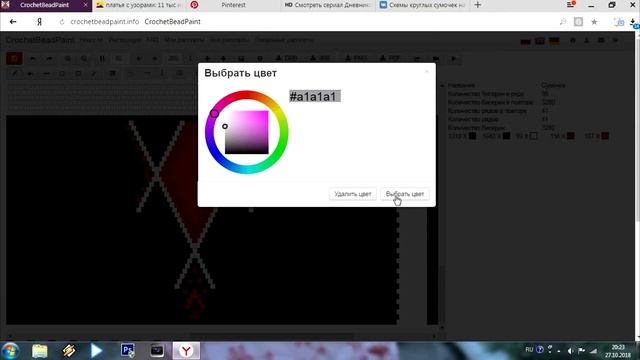Image resolution: width=640 pixels, height=360 pixels.
Task: Click the search icon in the address bar
Action: (x=563, y=22)
